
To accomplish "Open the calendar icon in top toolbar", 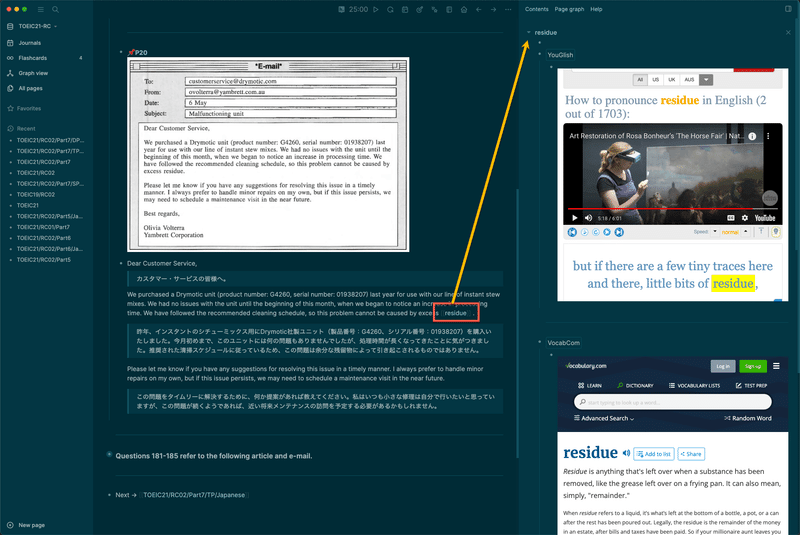I will pyautogui.click(x=405, y=9).
